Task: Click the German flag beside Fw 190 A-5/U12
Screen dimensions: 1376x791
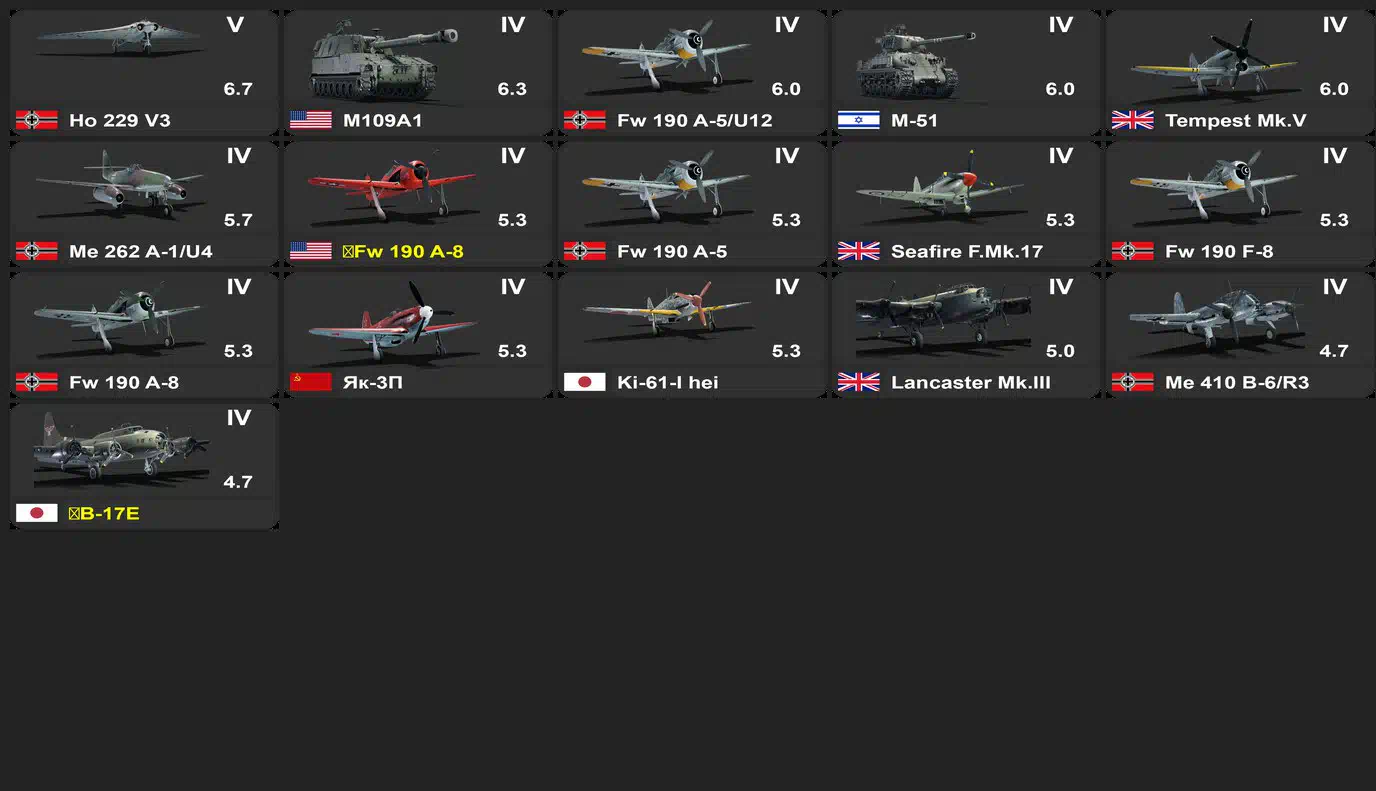Action: tap(584, 120)
